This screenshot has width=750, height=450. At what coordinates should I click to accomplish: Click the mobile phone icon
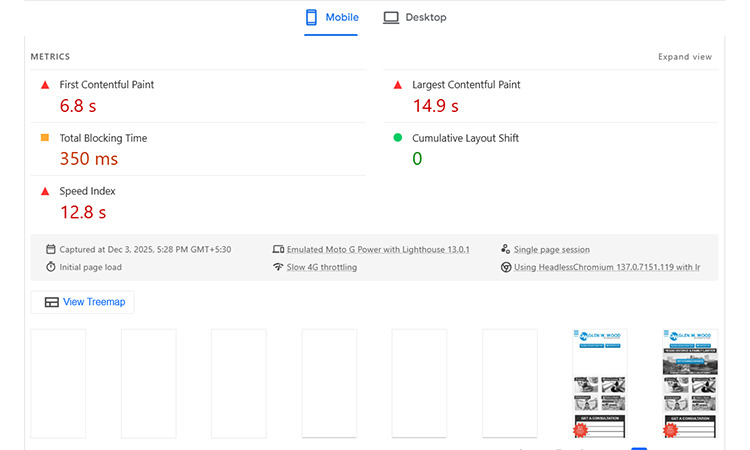click(312, 18)
